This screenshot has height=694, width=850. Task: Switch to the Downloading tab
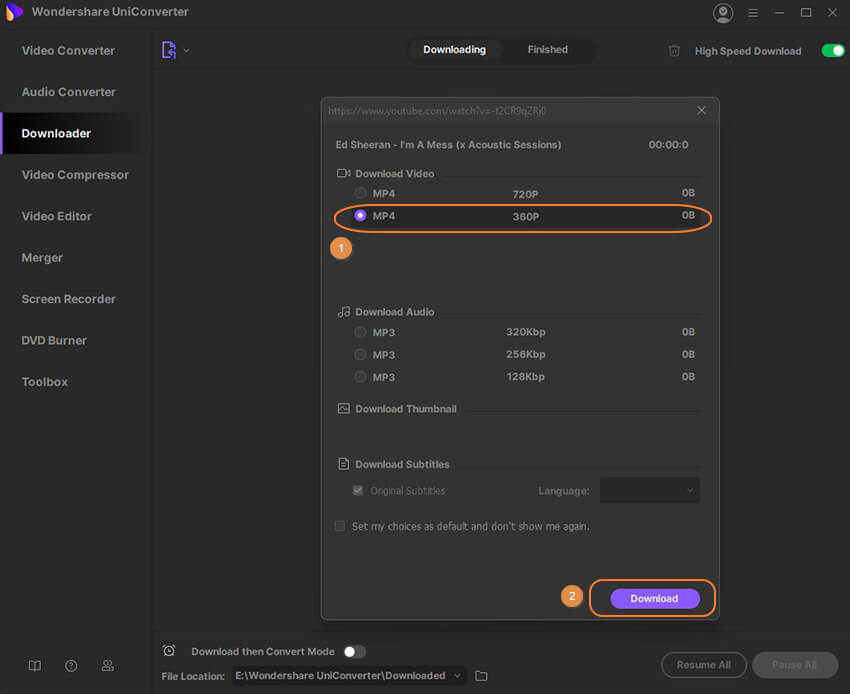tap(454, 50)
